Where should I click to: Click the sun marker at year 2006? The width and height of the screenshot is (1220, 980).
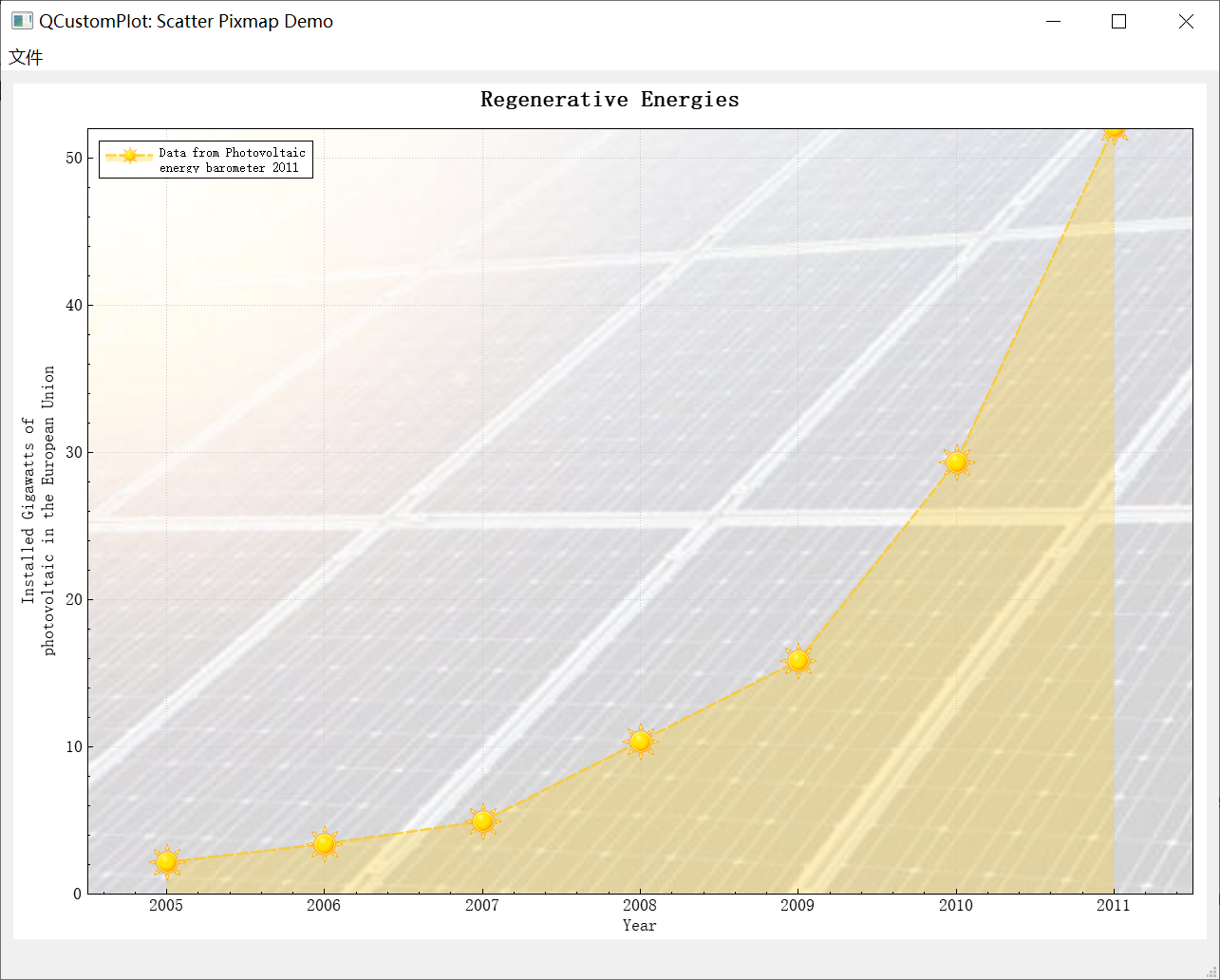point(325,843)
